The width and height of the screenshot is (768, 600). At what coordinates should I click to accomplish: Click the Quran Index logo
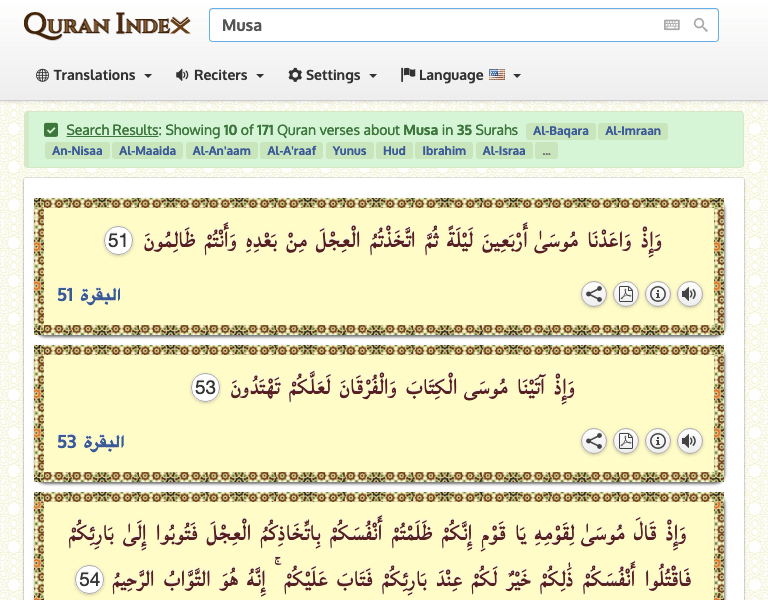pos(107,25)
